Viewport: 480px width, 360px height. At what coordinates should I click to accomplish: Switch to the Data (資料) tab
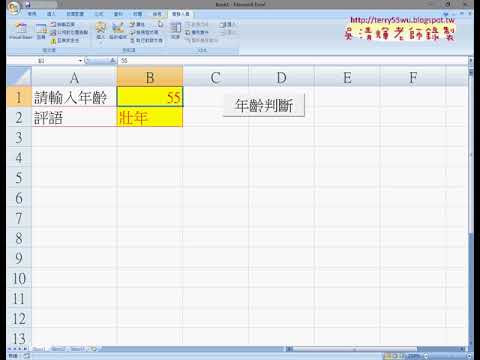click(118, 14)
